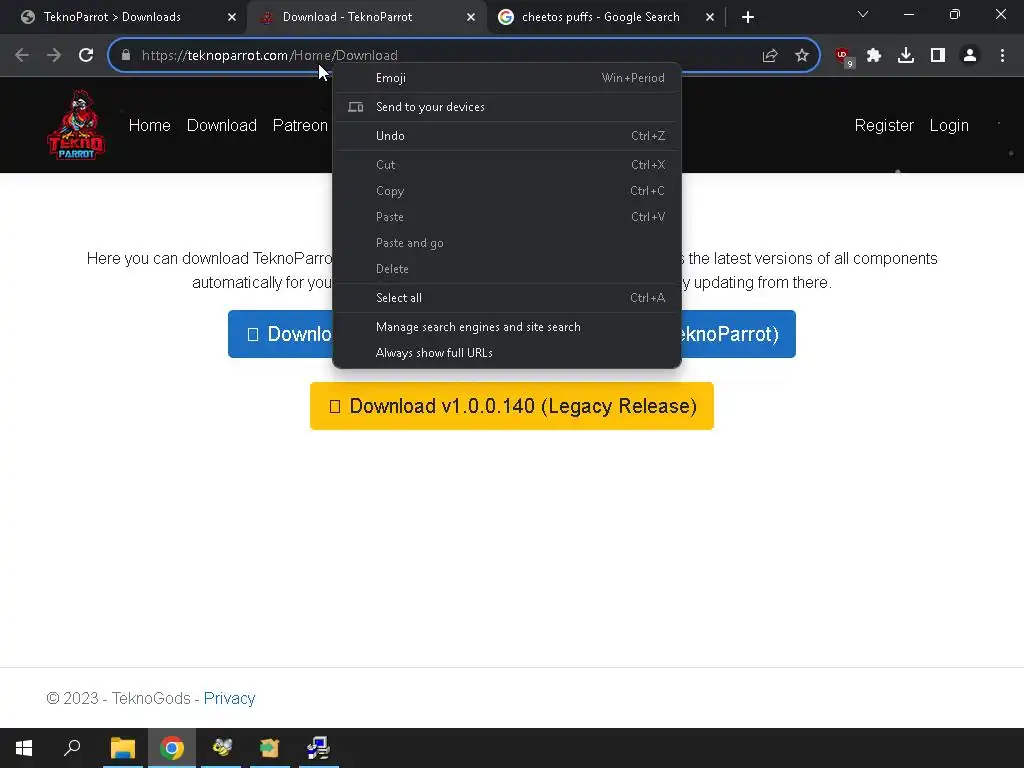The image size is (1024, 768).
Task: Choose Select all in context menu
Action: pyautogui.click(x=507, y=298)
